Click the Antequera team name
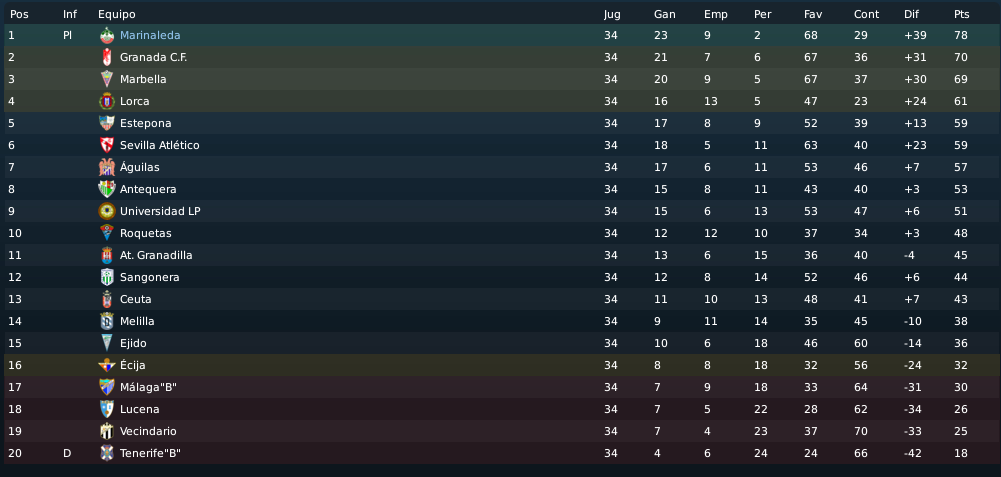The width and height of the screenshot is (1001, 477). pos(148,189)
